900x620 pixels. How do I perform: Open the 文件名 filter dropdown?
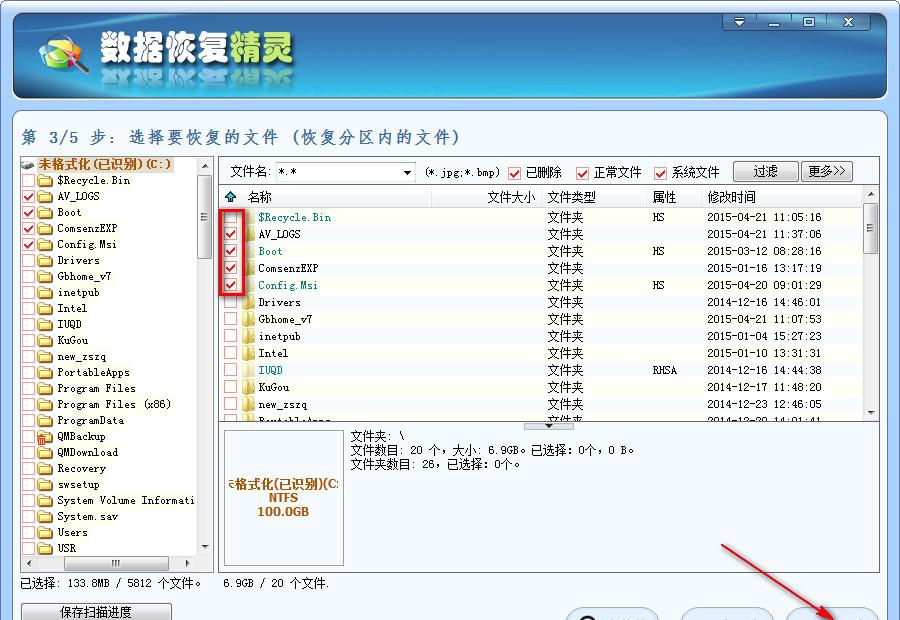(x=407, y=173)
